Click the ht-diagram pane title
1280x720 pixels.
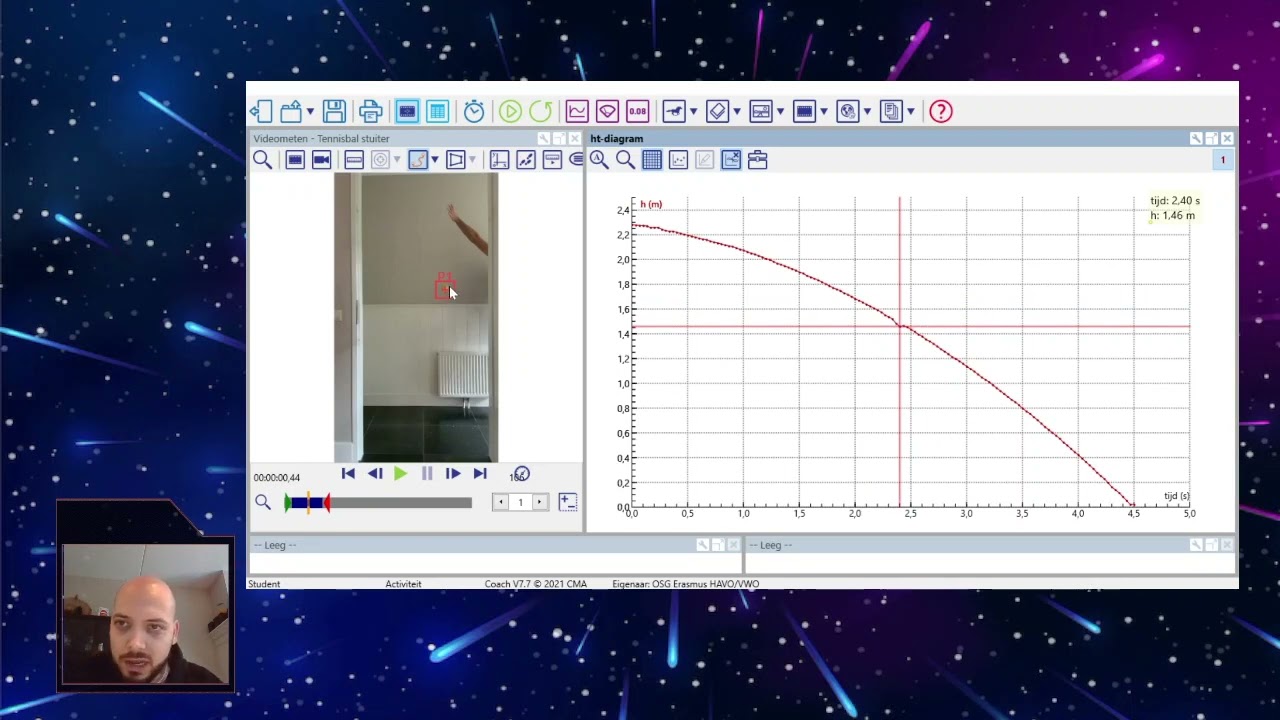click(x=617, y=139)
